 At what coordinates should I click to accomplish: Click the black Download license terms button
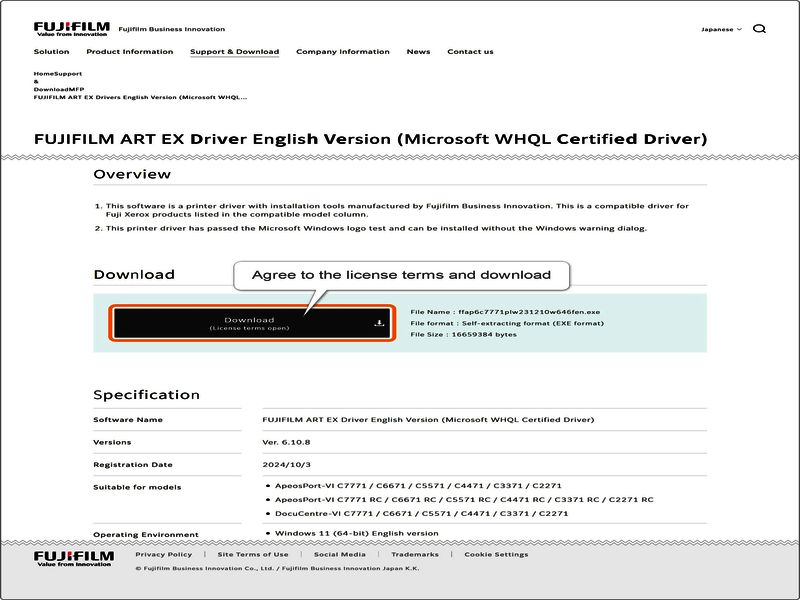tap(252, 323)
